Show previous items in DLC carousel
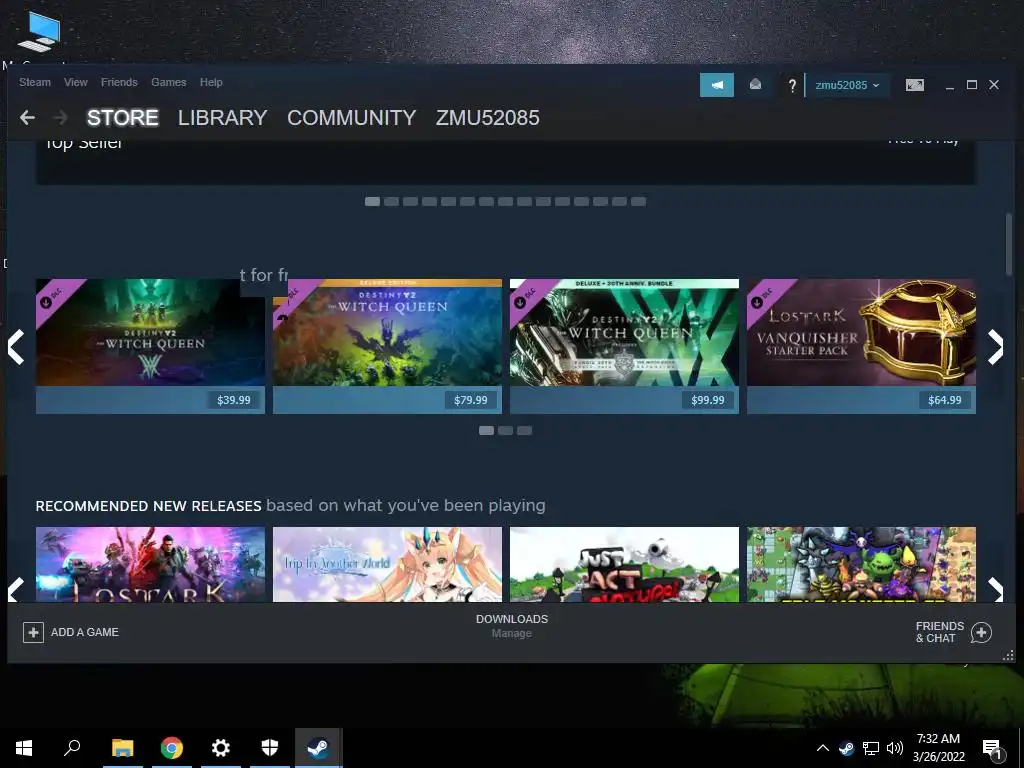1024x768 pixels. click(x=16, y=347)
